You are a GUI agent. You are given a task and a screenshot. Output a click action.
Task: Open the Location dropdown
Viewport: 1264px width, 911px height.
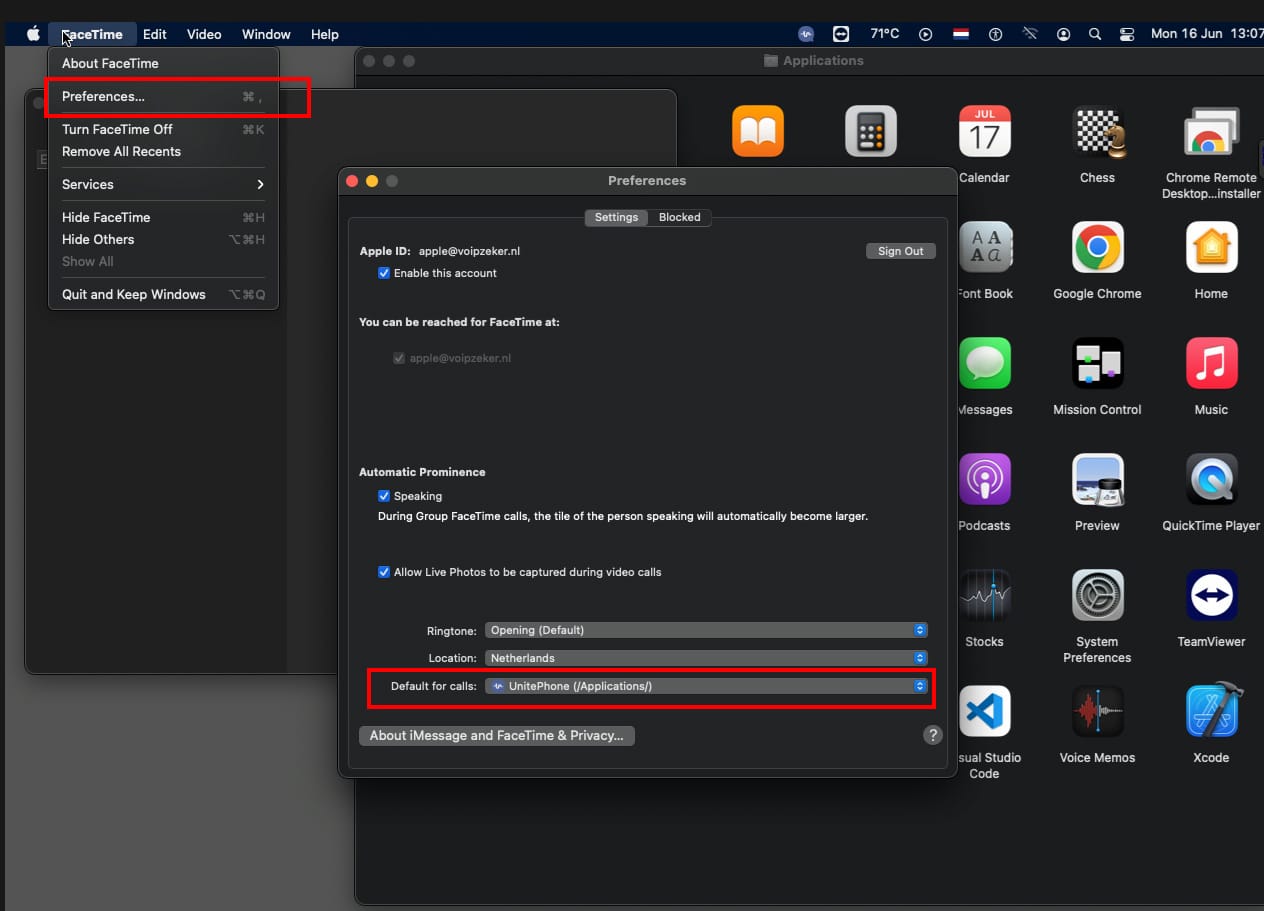tap(706, 658)
